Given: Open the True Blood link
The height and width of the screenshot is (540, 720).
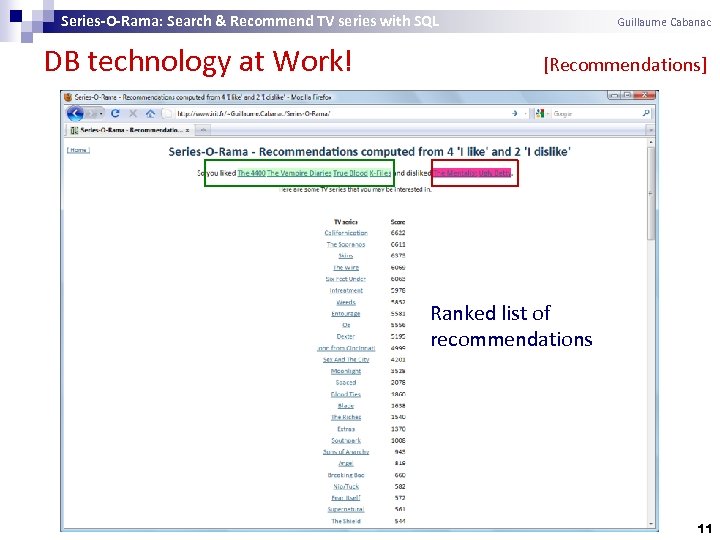Looking at the screenshot, I should tap(350, 173).
